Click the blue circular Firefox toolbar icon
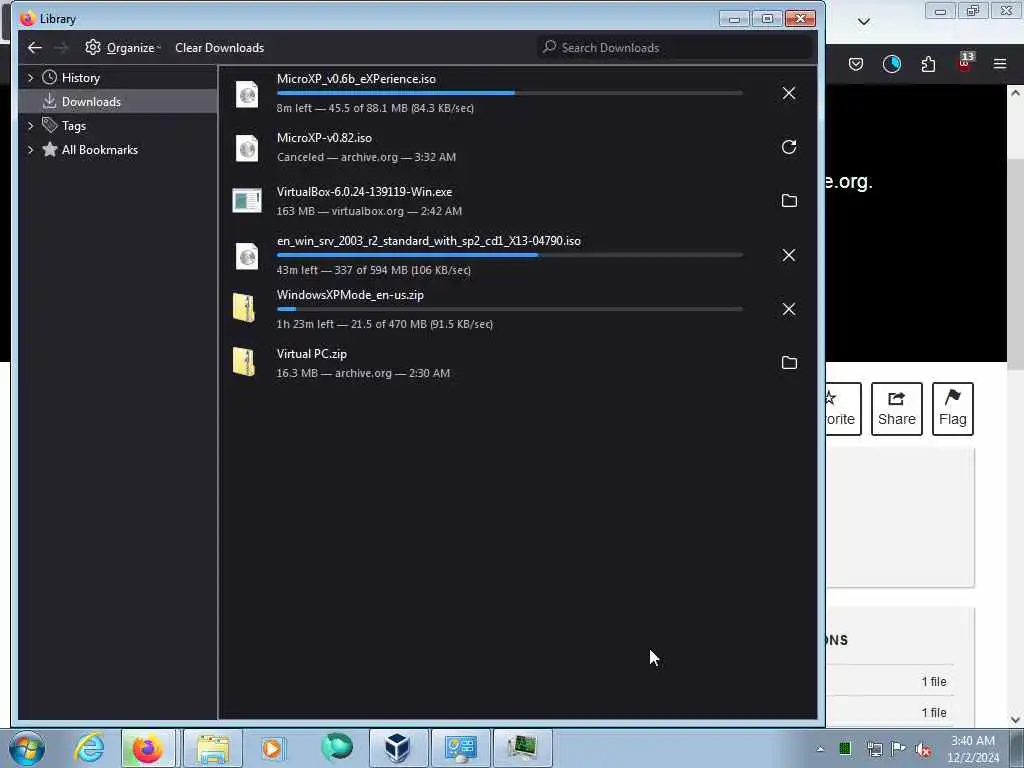The height and width of the screenshot is (768, 1024). (891, 64)
